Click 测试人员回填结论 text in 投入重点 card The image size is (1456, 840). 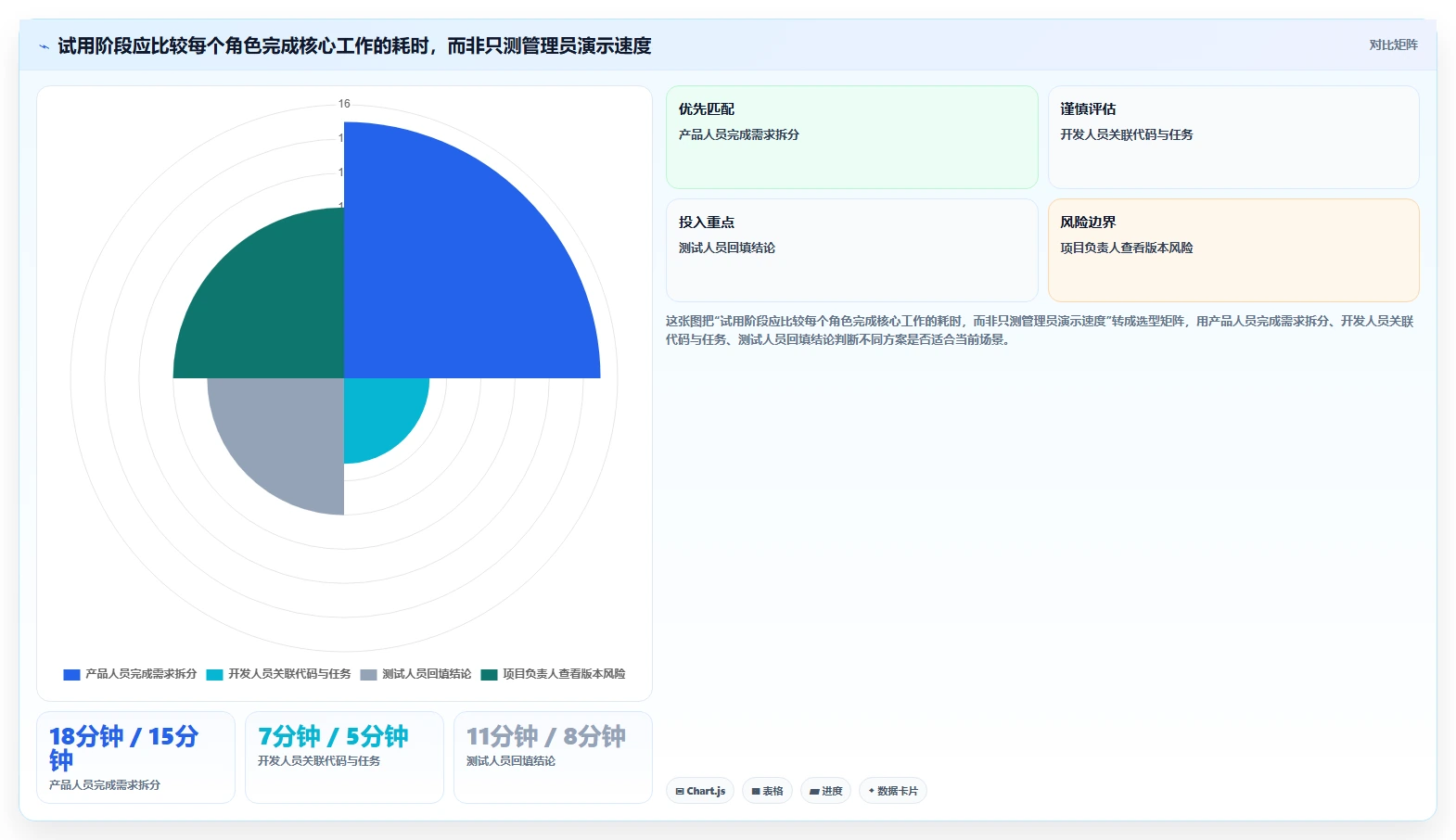point(726,248)
